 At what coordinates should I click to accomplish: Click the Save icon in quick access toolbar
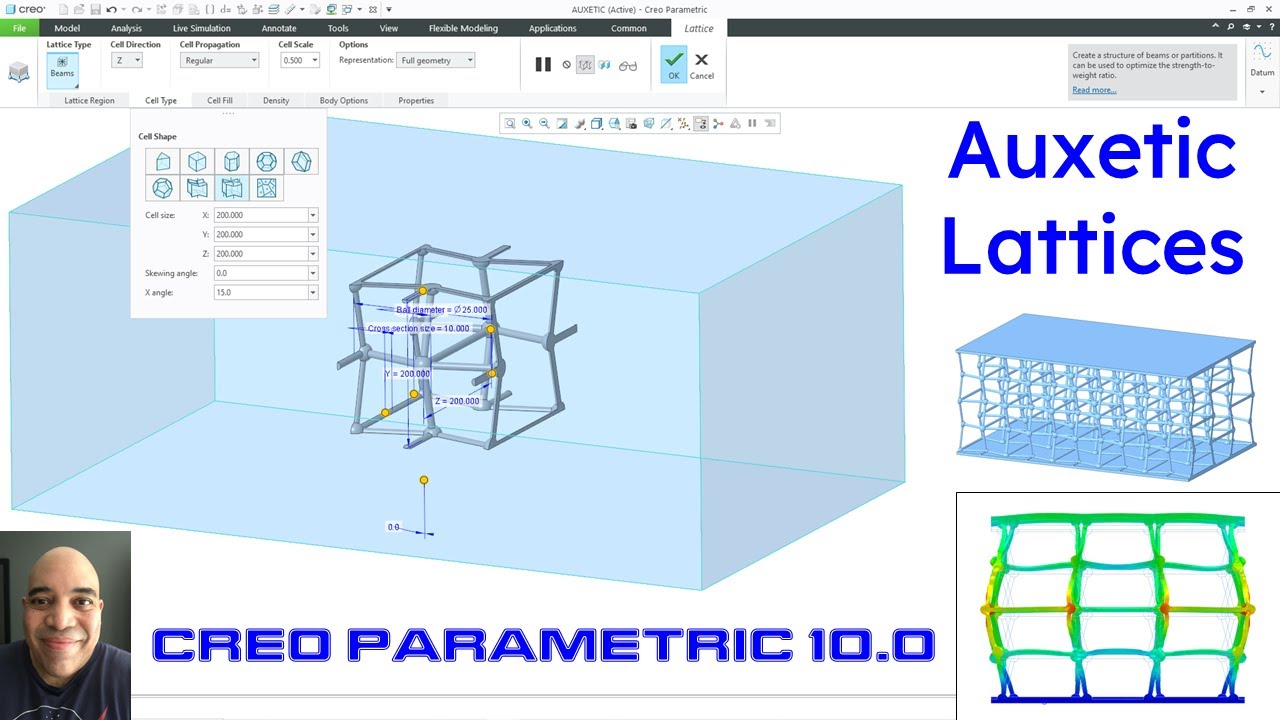(95, 9)
